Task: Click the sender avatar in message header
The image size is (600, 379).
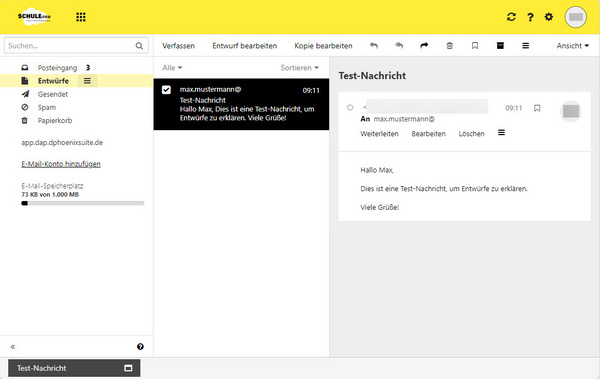Action: click(571, 111)
